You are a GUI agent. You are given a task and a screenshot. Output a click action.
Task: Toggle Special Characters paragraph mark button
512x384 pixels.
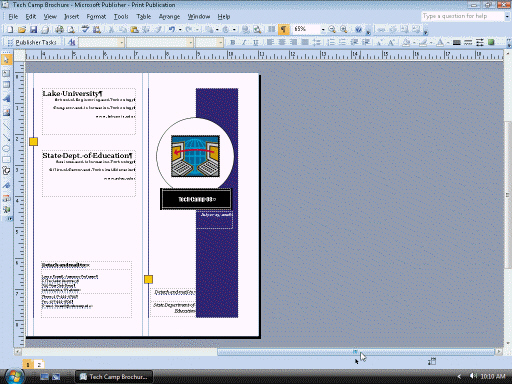[x=283, y=30]
